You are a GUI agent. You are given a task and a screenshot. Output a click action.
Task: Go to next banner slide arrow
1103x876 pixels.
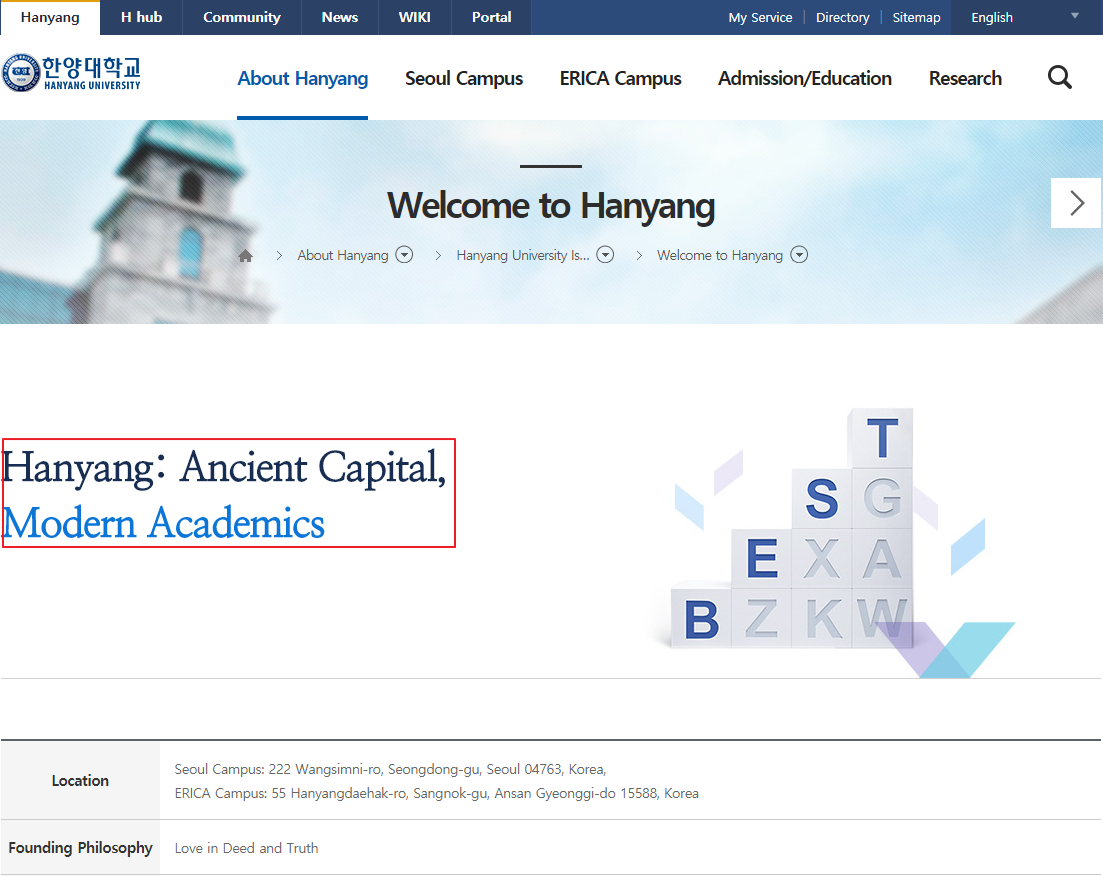[1076, 203]
